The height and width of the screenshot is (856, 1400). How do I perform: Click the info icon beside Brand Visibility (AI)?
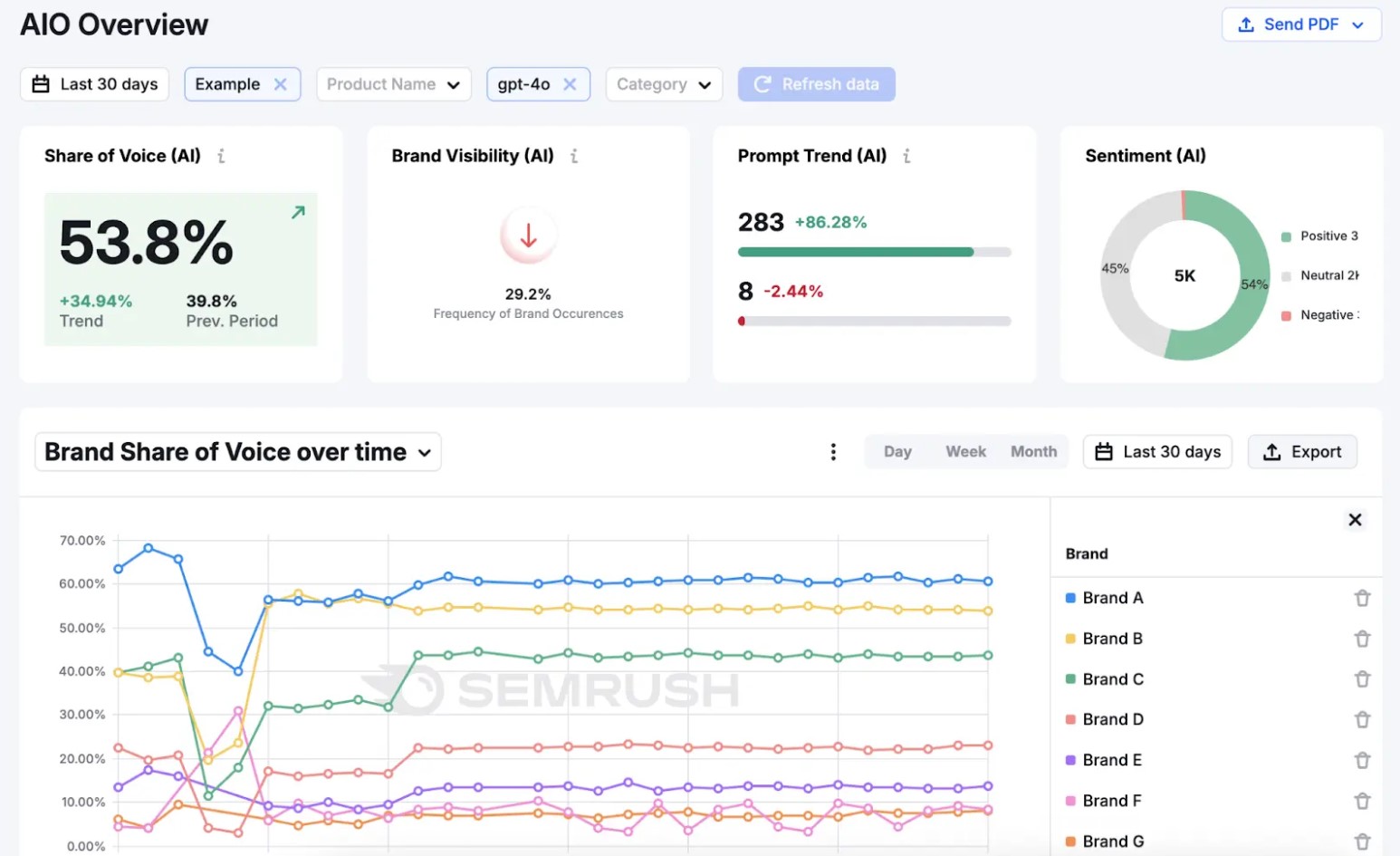(x=573, y=155)
